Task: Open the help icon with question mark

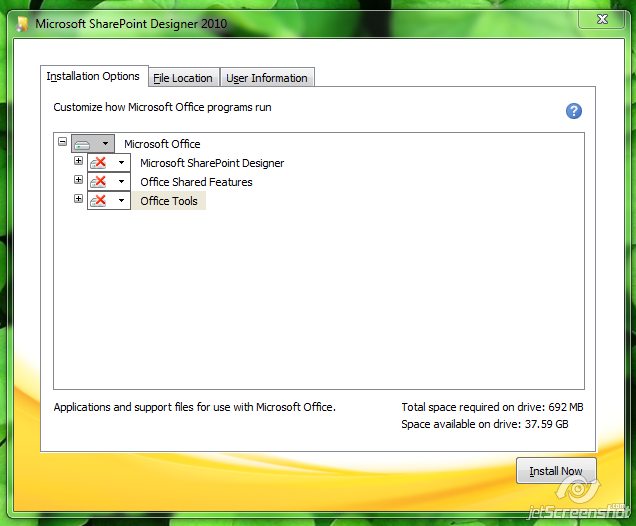Action: tap(574, 111)
